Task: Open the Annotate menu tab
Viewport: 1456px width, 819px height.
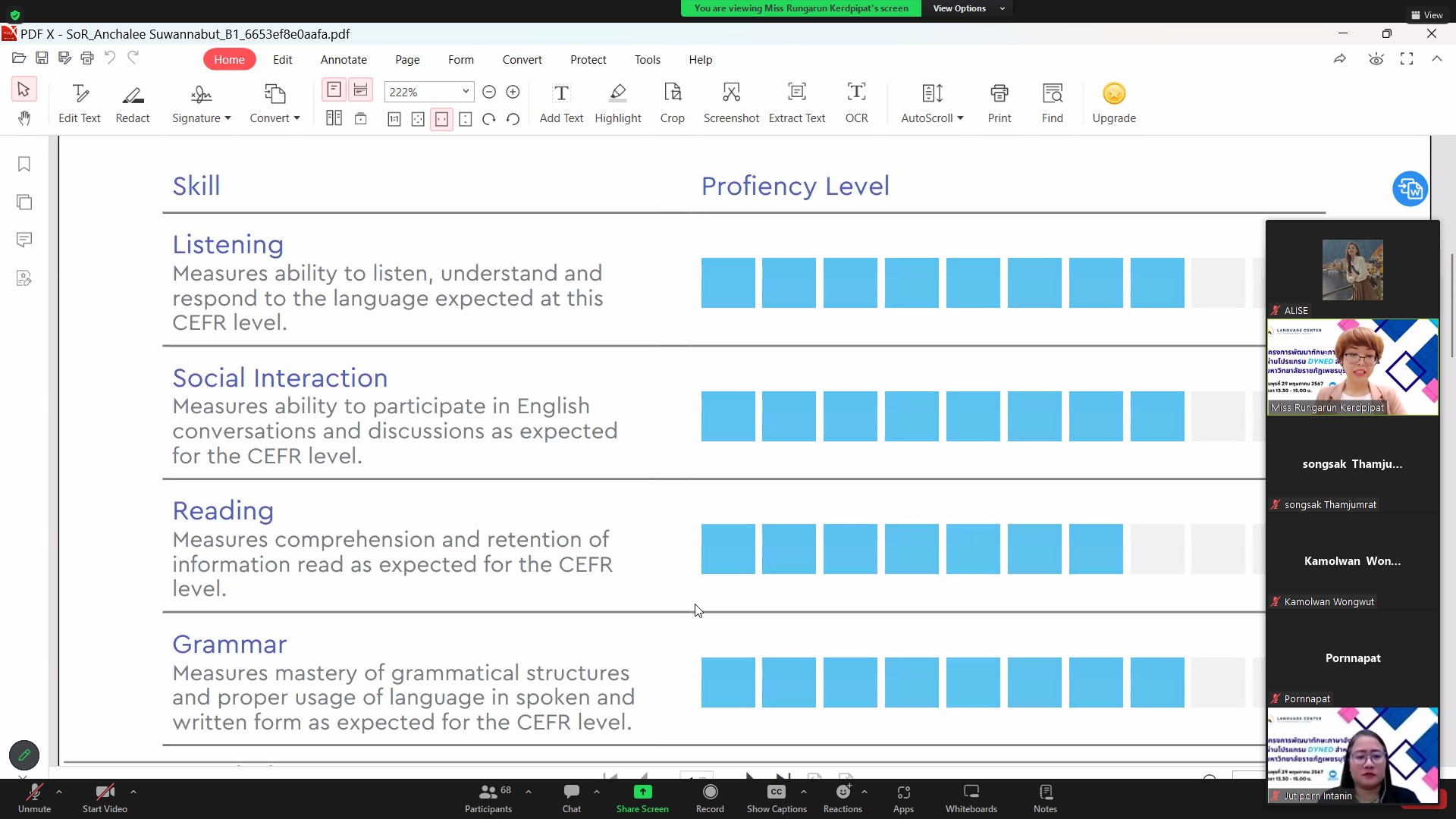Action: pyautogui.click(x=344, y=59)
